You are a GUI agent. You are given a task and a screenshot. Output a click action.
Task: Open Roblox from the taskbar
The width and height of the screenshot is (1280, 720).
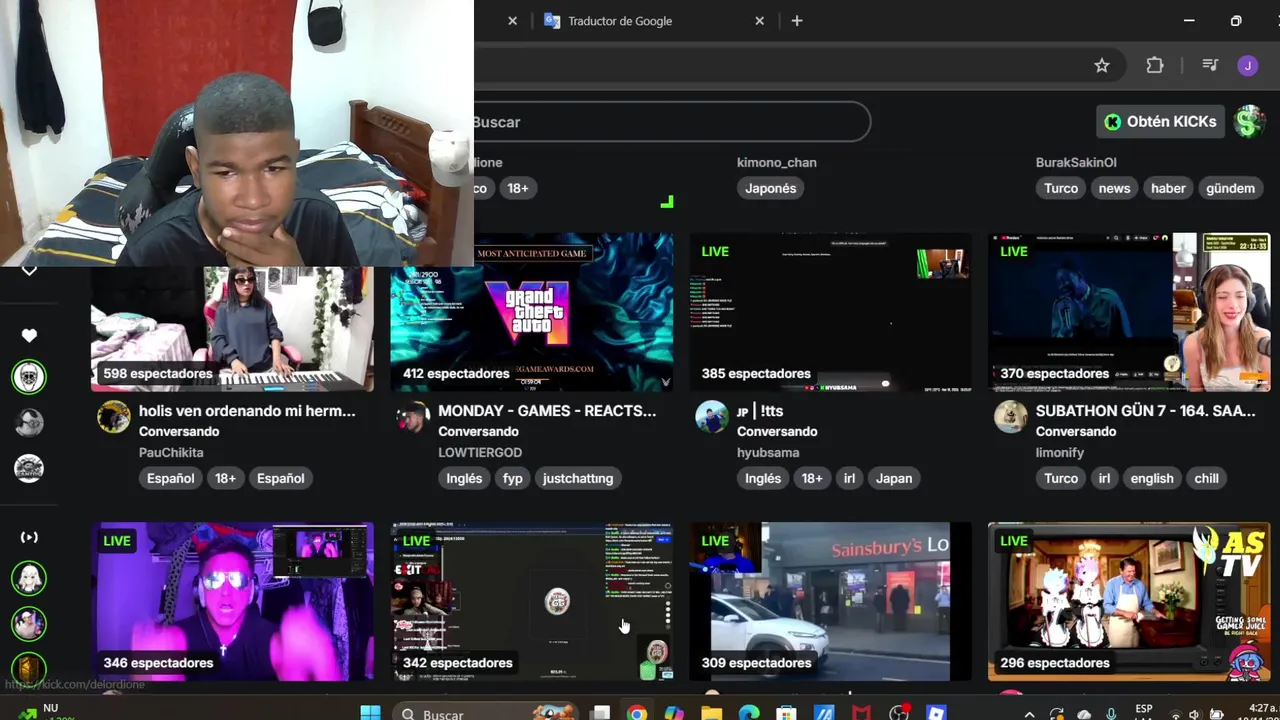tap(936, 713)
